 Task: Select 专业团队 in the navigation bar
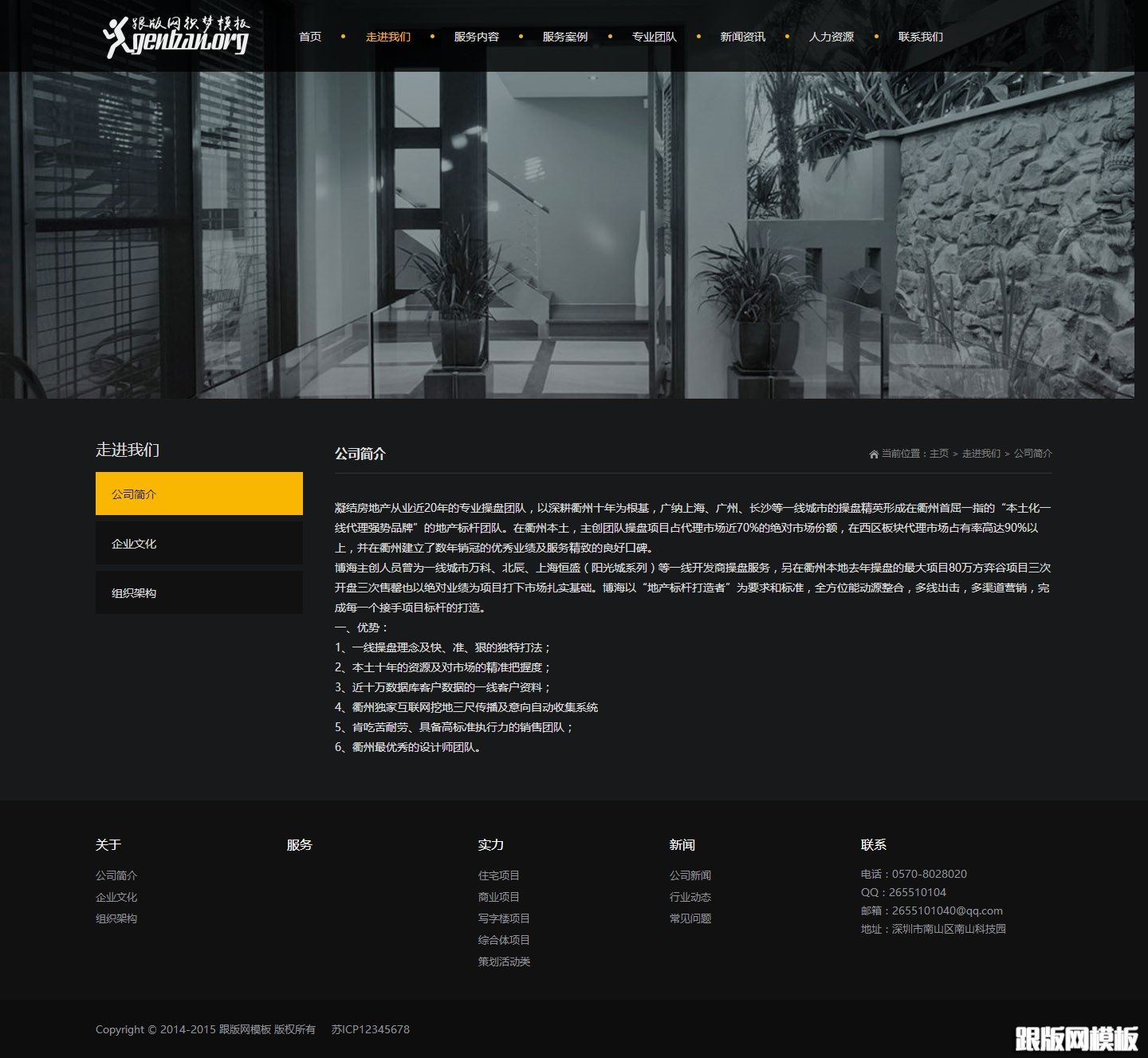coord(653,36)
